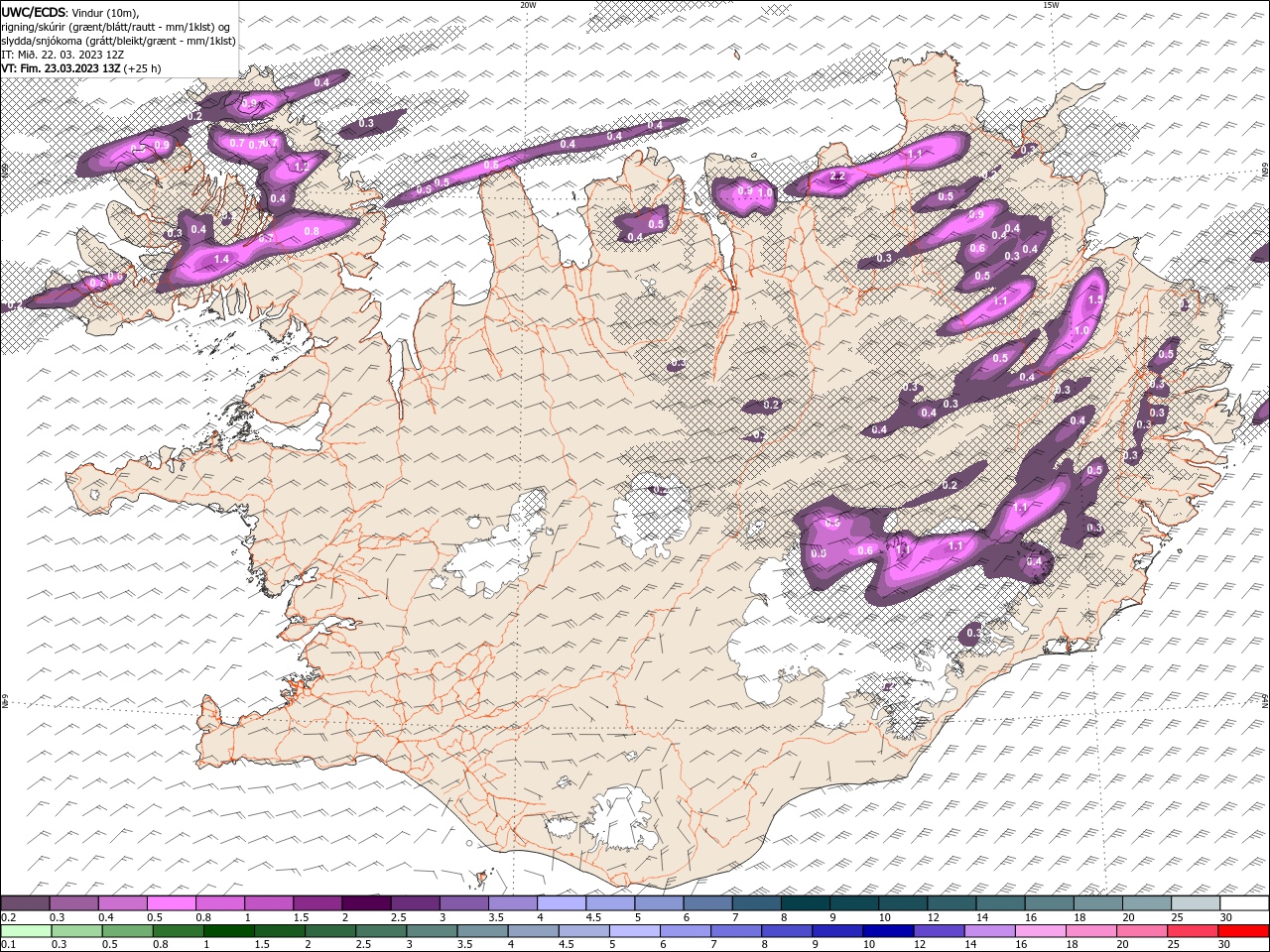Select the '30' label under the lower legend

[1223, 945]
